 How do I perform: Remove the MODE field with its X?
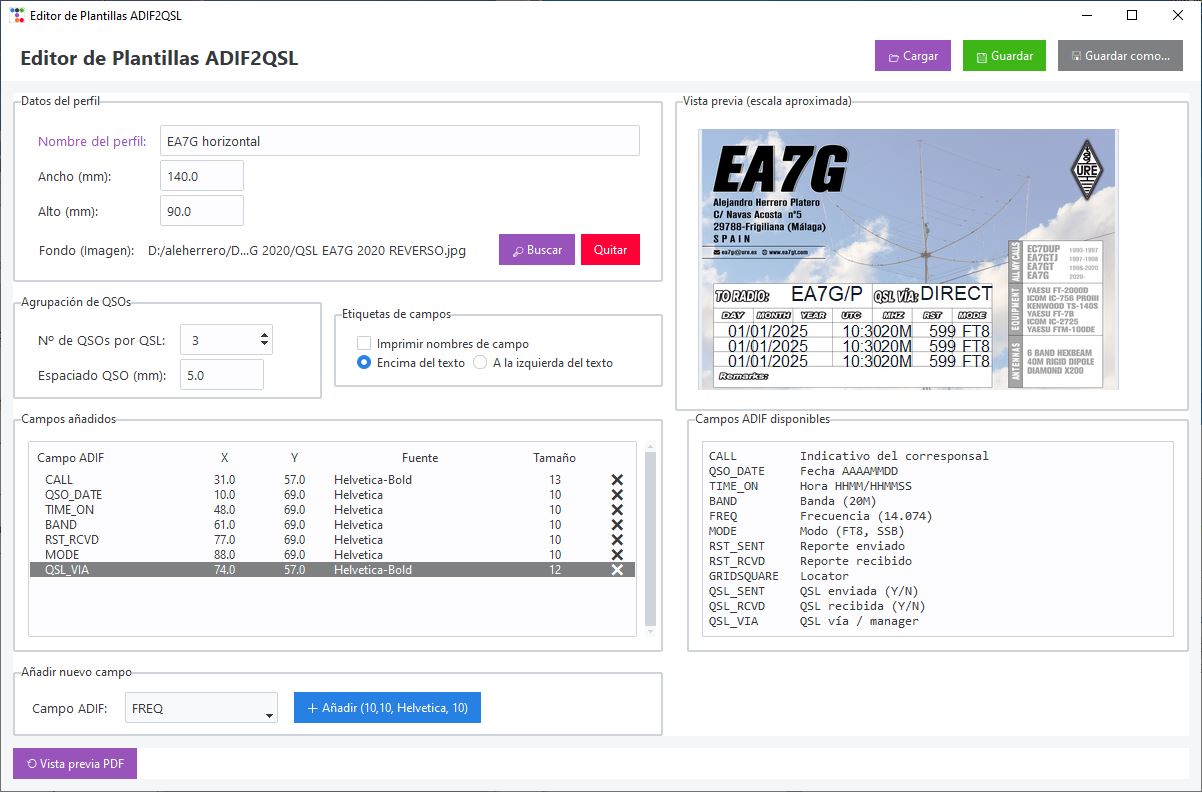(617, 555)
